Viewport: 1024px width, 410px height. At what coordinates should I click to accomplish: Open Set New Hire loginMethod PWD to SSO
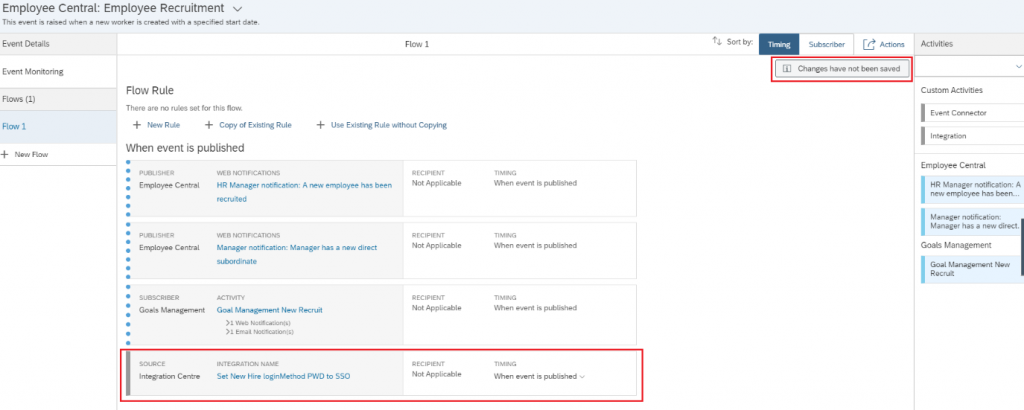click(283, 376)
